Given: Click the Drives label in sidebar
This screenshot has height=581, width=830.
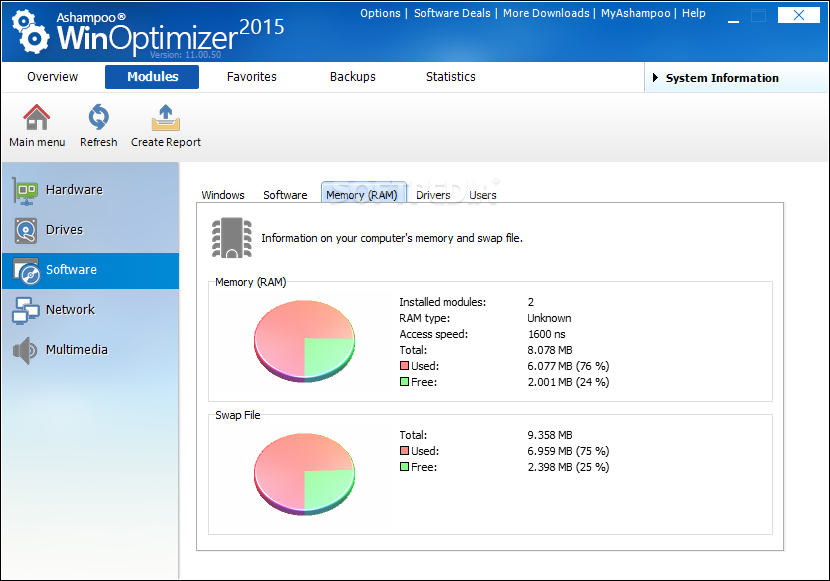Looking at the screenshot, I should coord(65,230).
